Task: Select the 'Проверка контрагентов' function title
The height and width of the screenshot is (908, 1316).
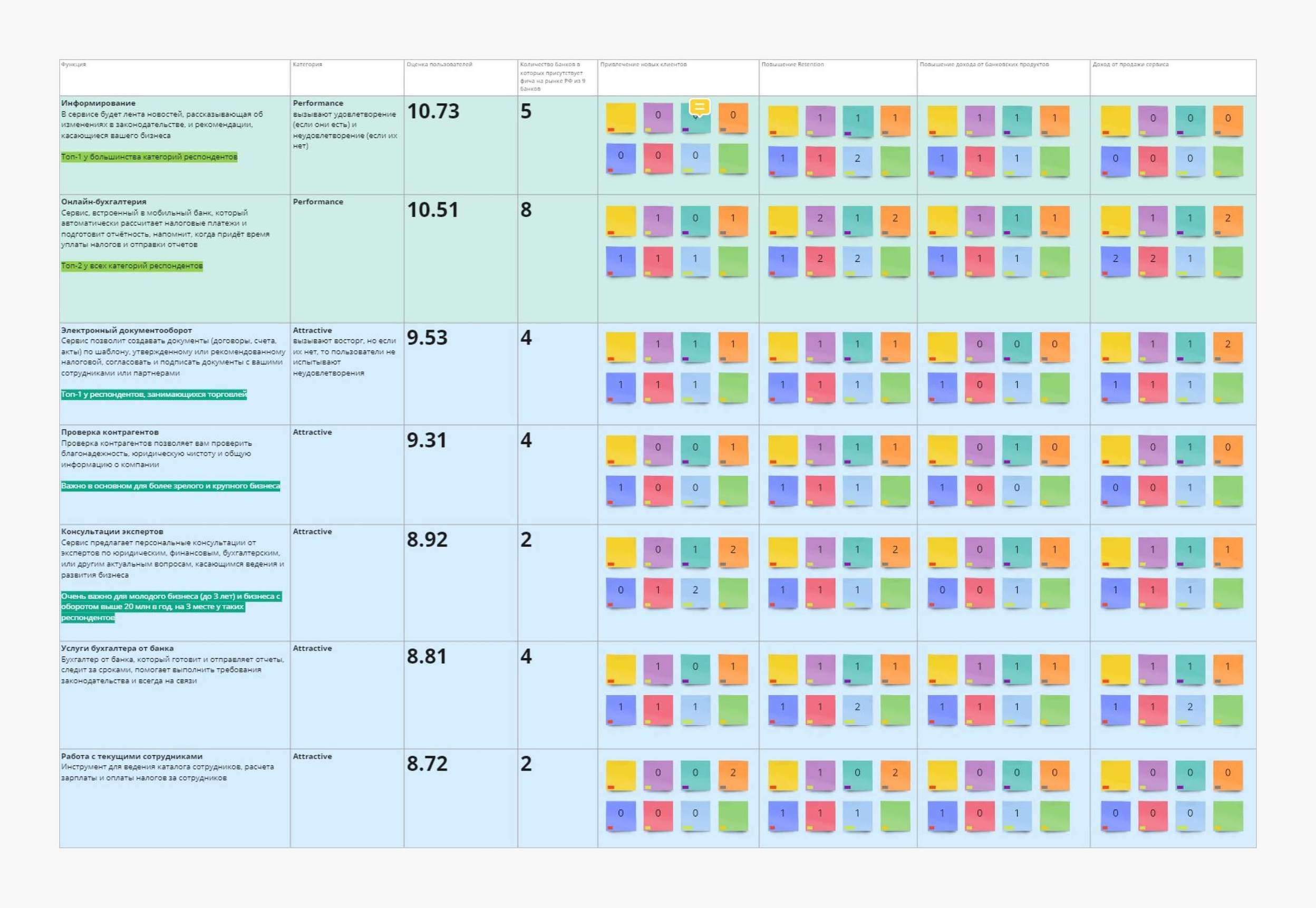Action: 110,432
